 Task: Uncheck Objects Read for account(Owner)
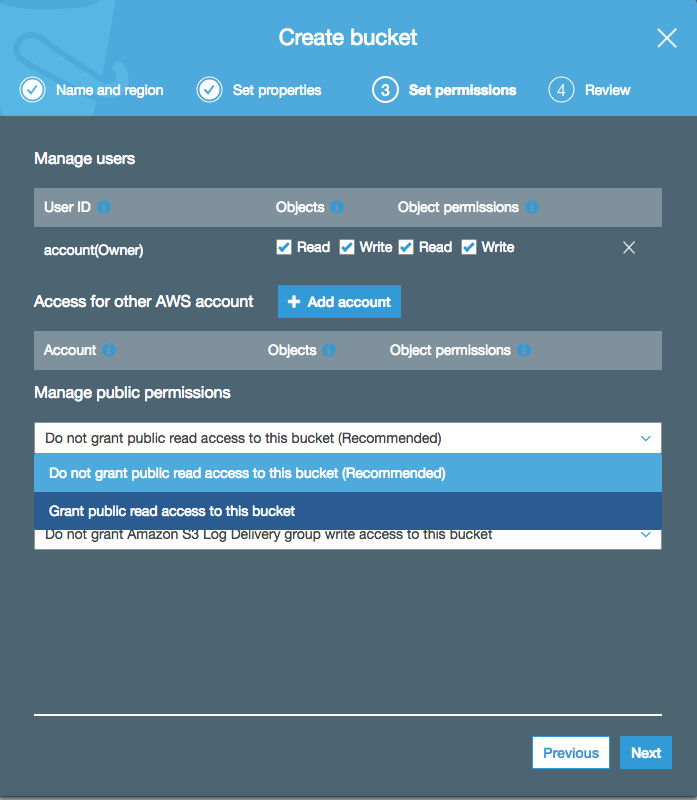(284, 247)
